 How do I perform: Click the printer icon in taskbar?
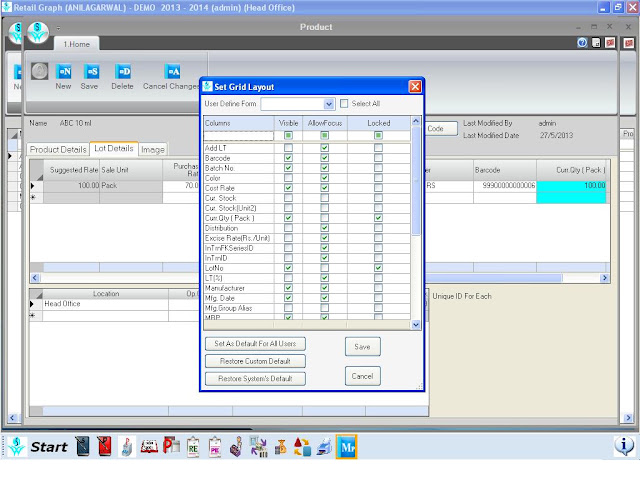(324, 447)
